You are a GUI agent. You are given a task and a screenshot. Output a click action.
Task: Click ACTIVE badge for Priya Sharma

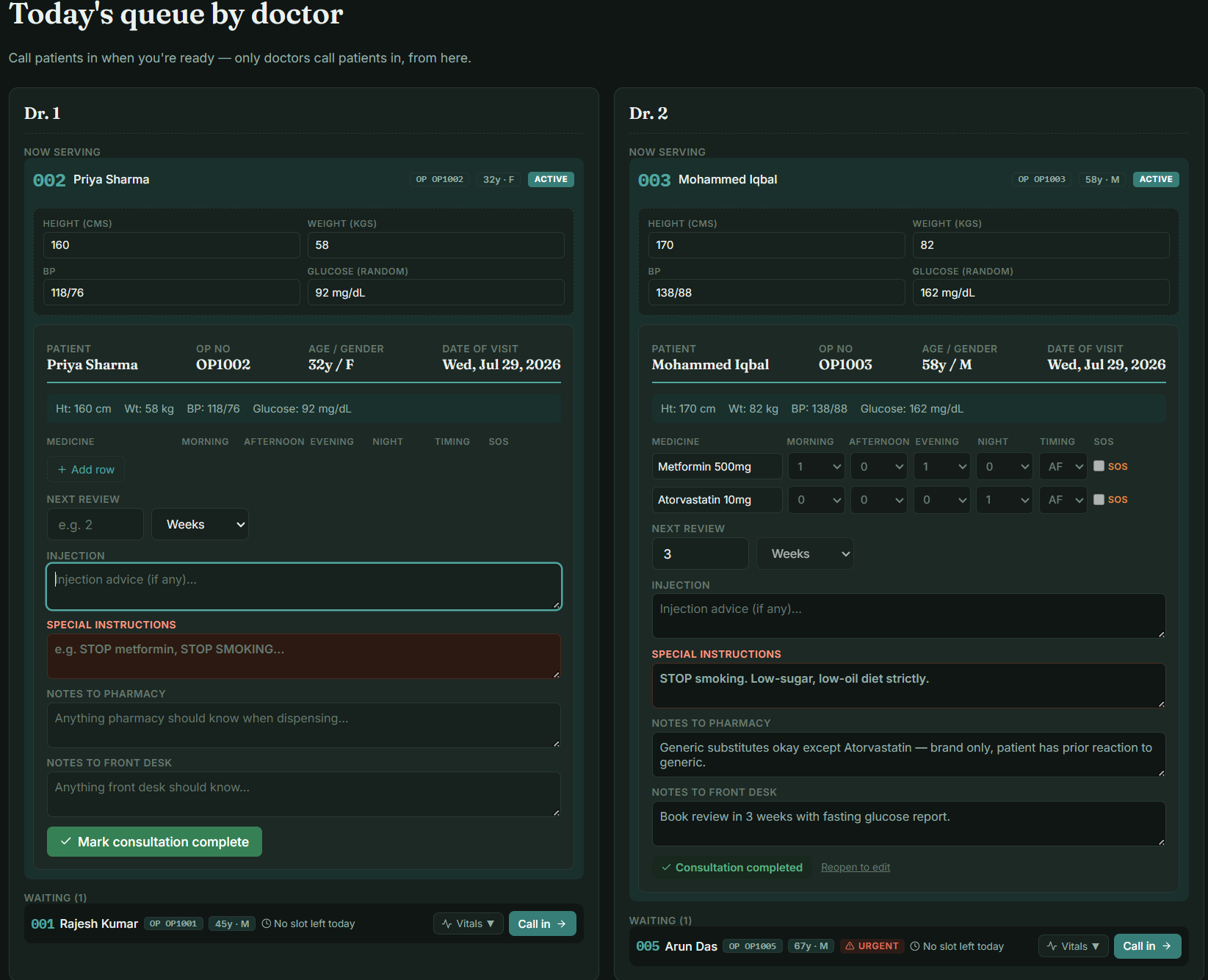click(x=551, y=179)
